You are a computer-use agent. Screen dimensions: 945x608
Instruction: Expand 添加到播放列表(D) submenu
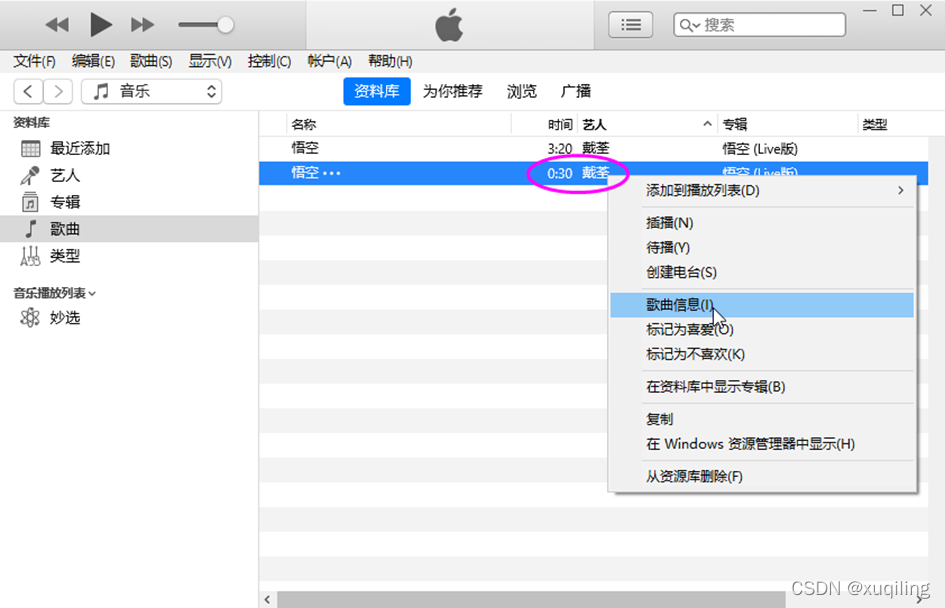coord(762,190)
